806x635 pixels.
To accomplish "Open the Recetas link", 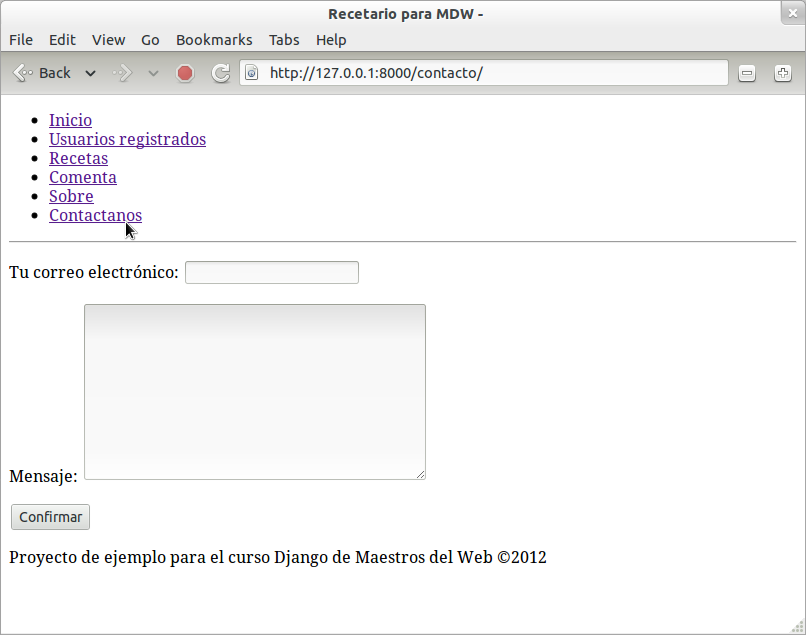I will pyautogui.click(x=78, y=158).
